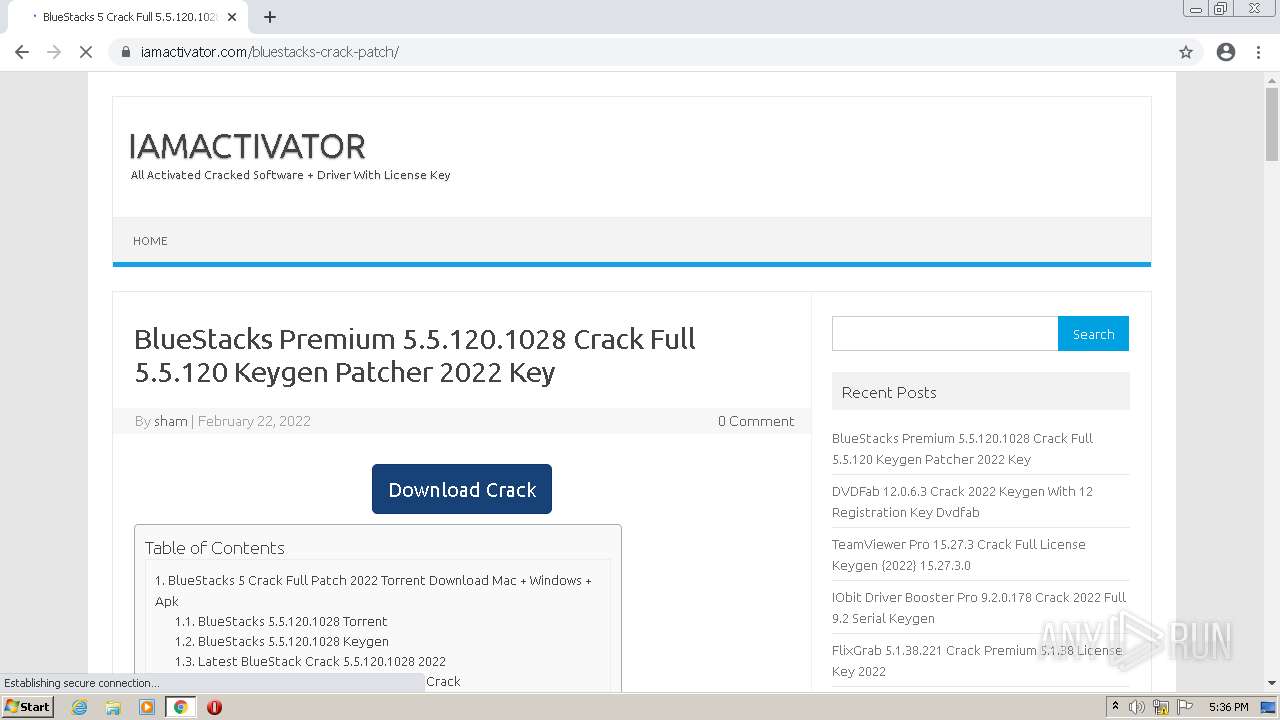Close the BlueStacks 5 Crack tab
This screenshot has width=1280, height=720.
pos(233,17)
